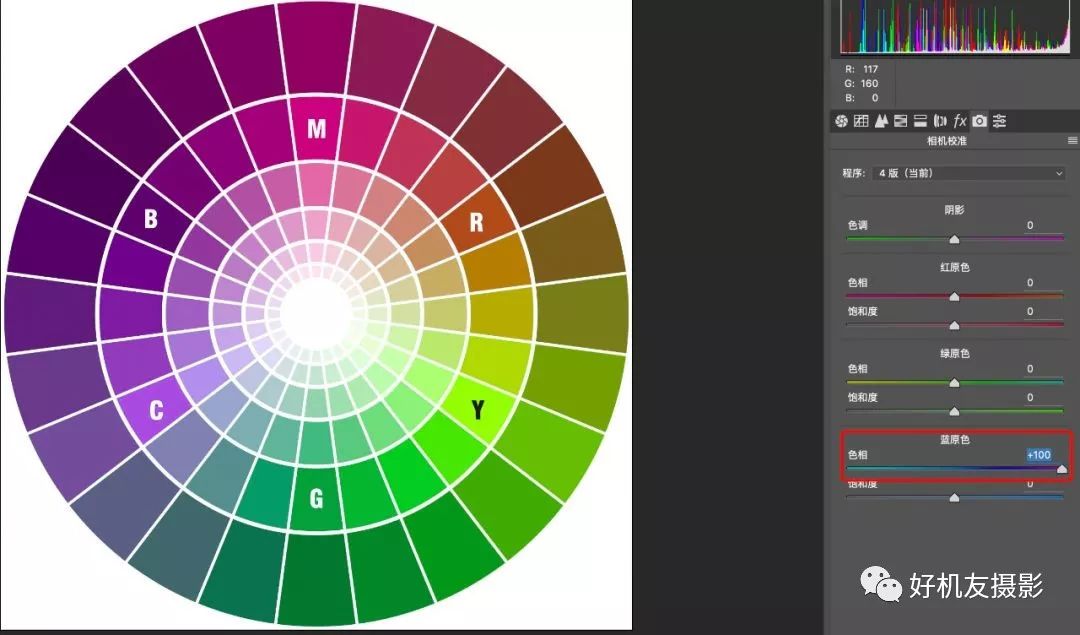Click the histogram graph
The height and width of the screenshot is (635, 1080).
955,27
